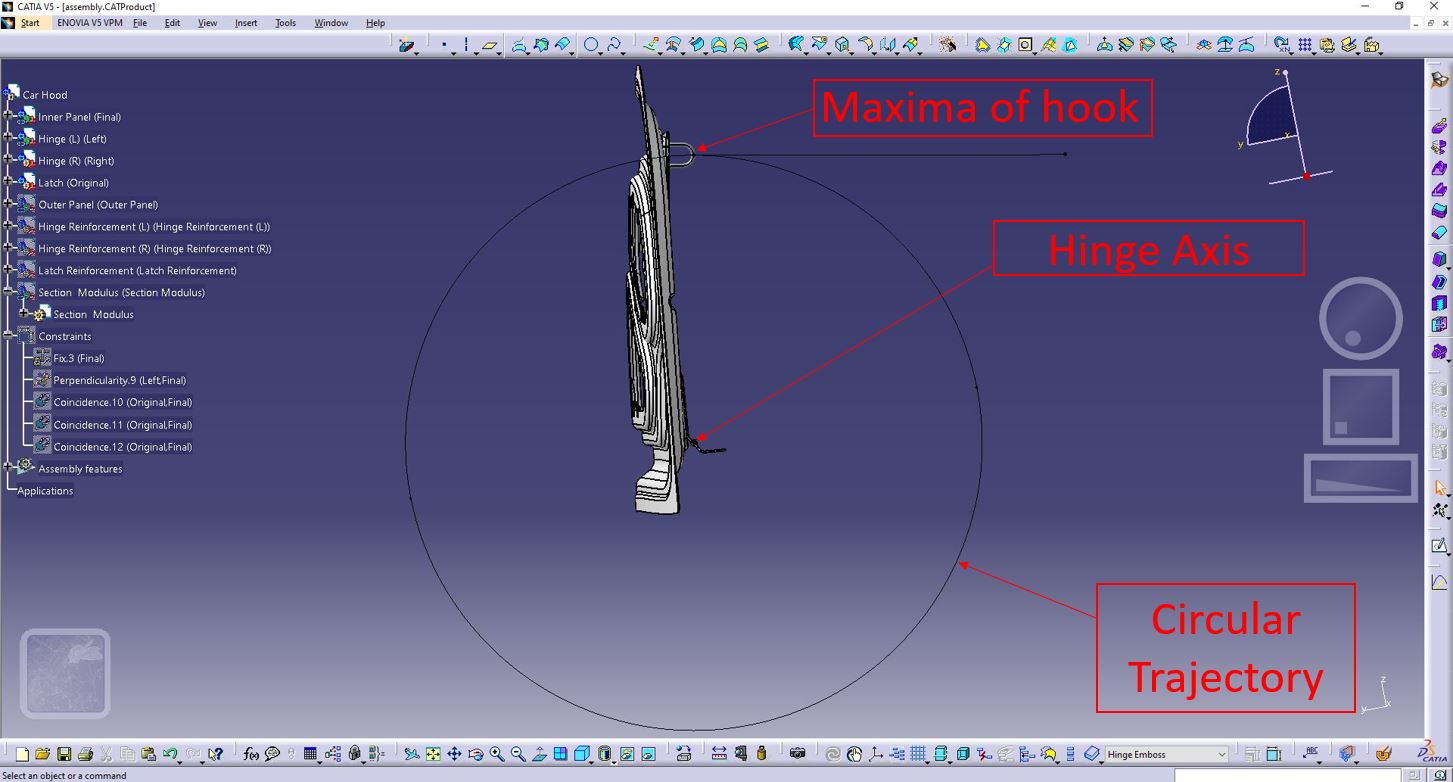Viewport: 1453px width, 782px height.
Task: Click the circle tool in top toolbar
Action: (591, 44)
